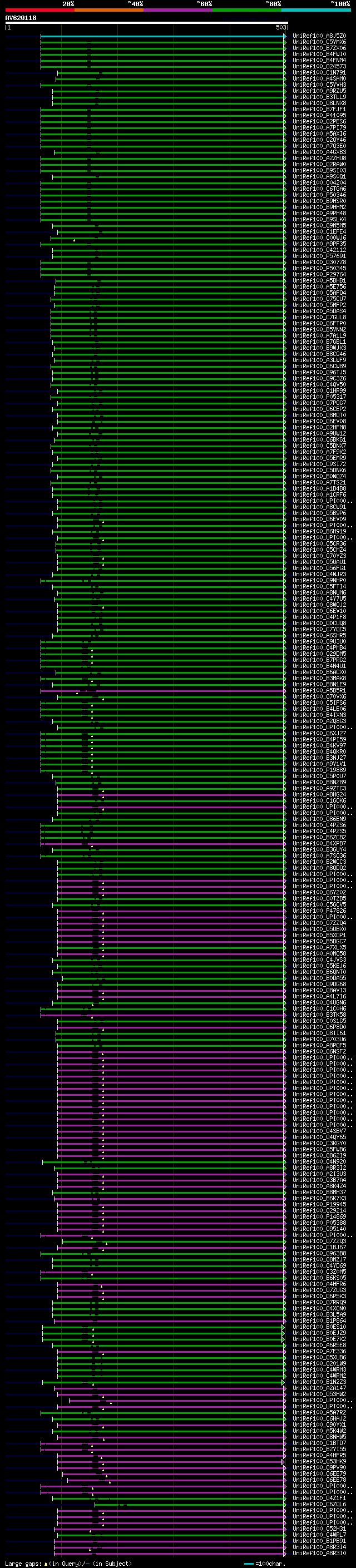The image size is (356, 1568).
Task: Select UniRef100_B9HSR0 entry
Action: pyautogui.click(x=319, y=201)
